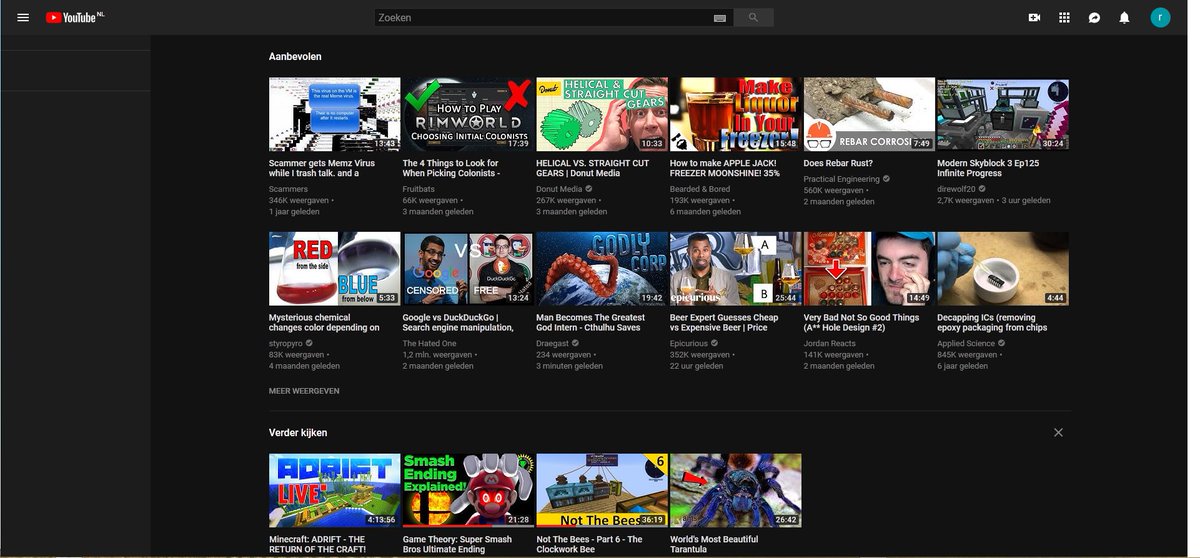This screenshot has width=1200, height=558.
Task: Click title 'HELICAL VS. STRAIGHT CUT GEARS'
Action: 593,168
